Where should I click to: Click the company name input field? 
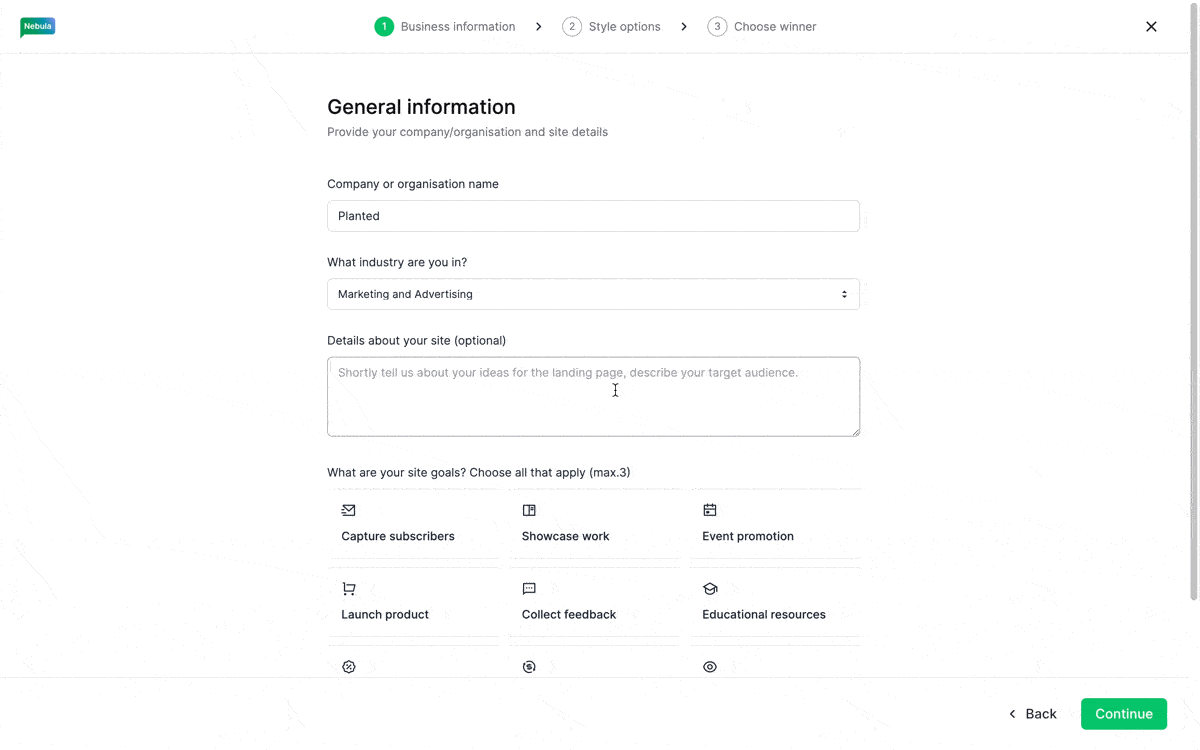pyautogui.click(x=593, y=216)
